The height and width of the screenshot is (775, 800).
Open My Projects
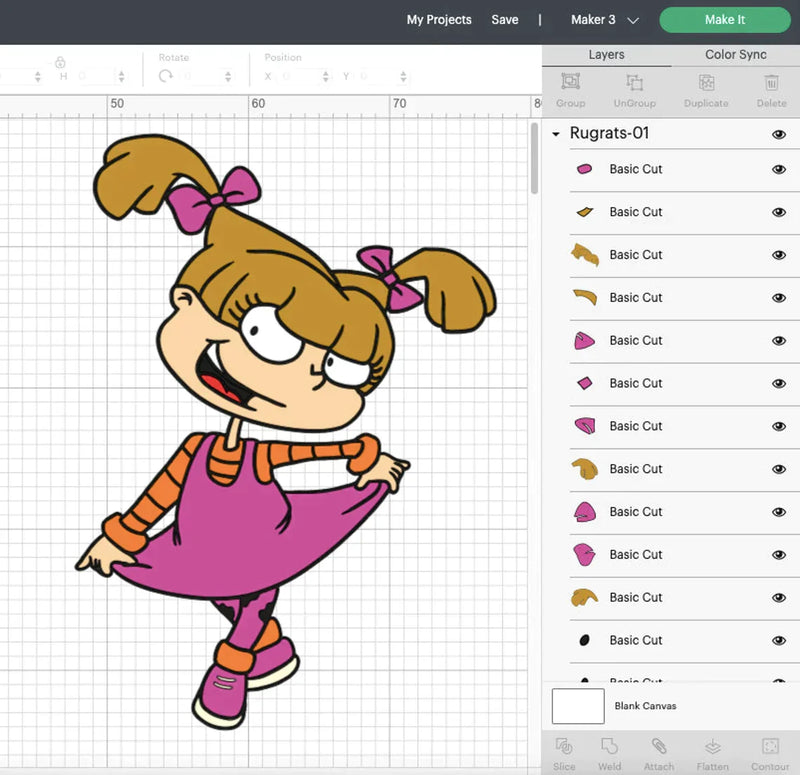439,19
